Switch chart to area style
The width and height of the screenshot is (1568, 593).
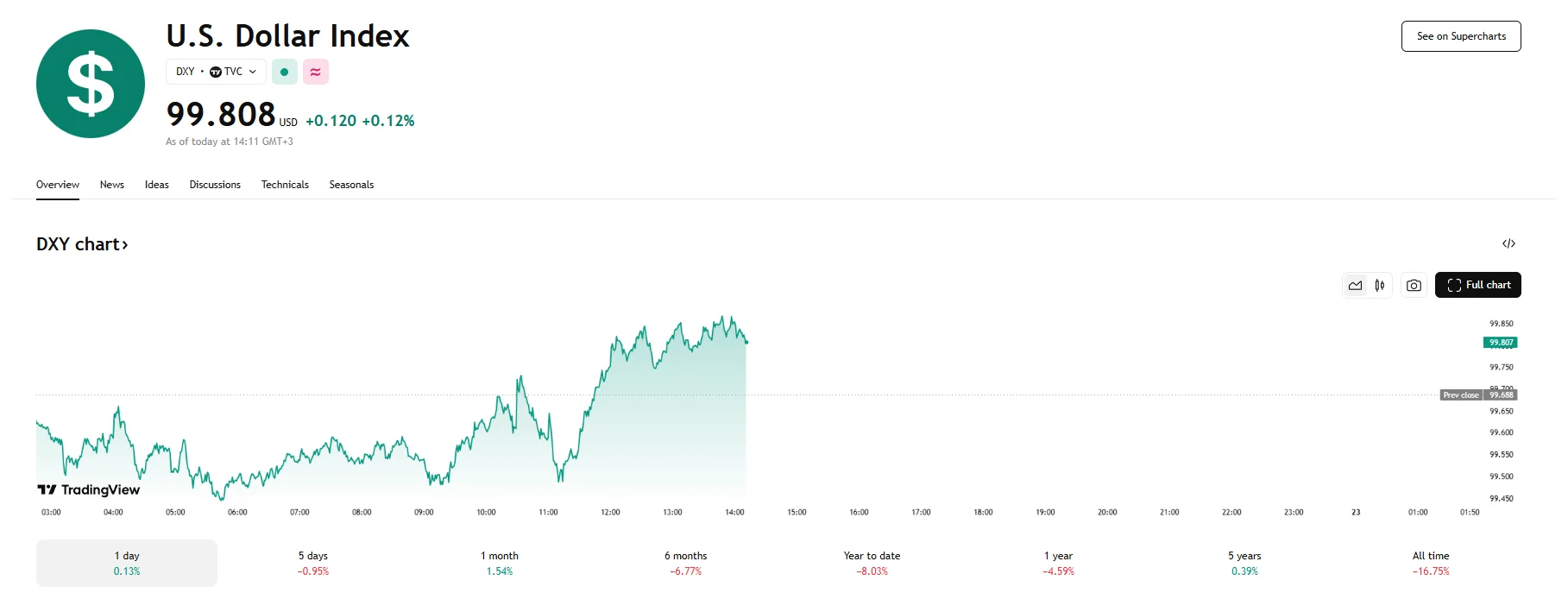click(1356, 286)
